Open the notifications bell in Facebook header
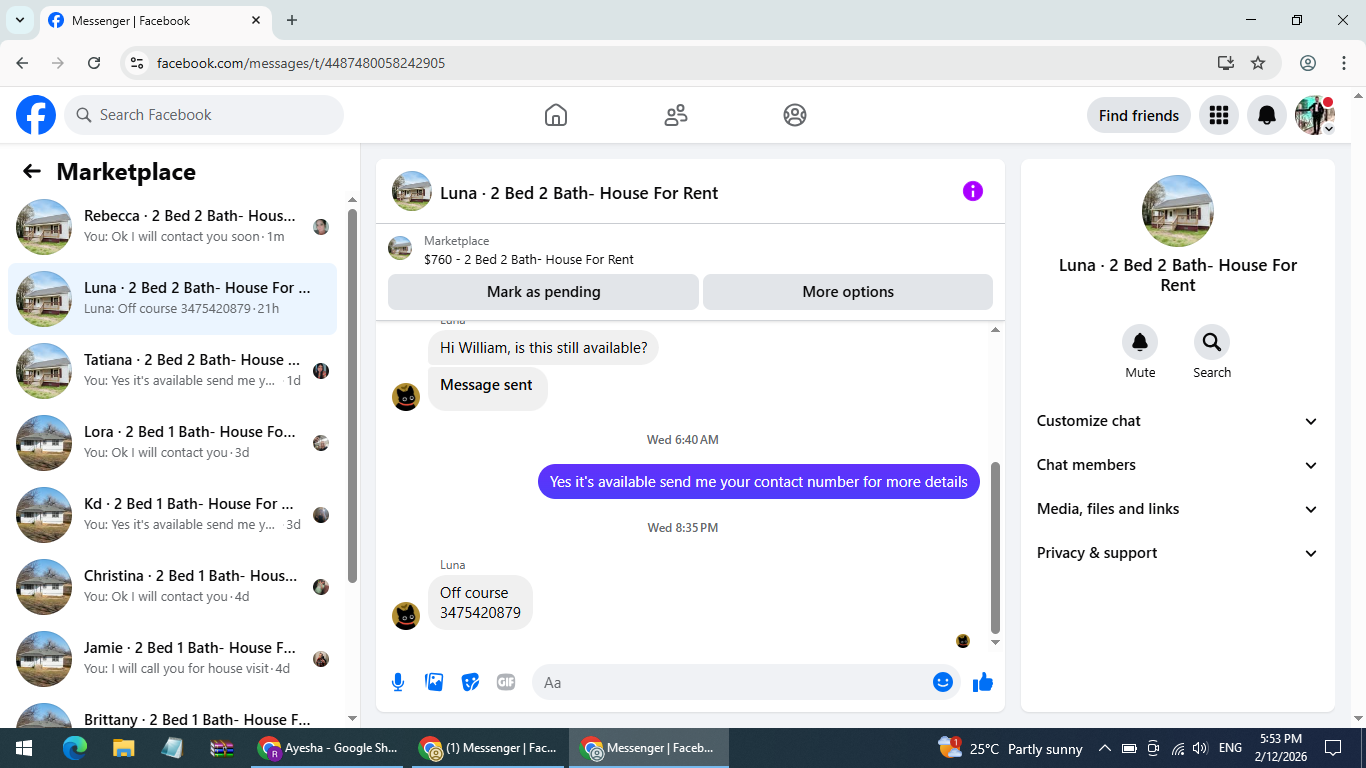Viewport: 1366px width, 768px height. (1267, 115)
